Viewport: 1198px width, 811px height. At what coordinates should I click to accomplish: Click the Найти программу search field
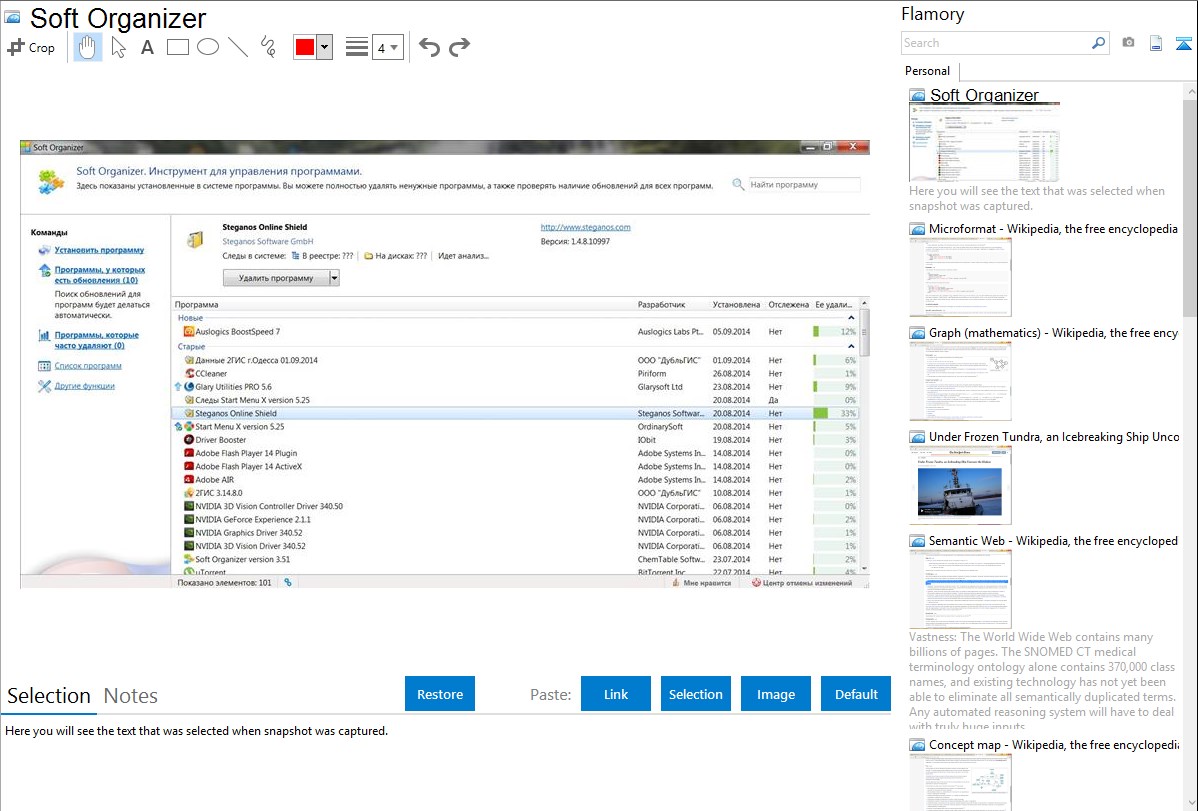(804, 184)
